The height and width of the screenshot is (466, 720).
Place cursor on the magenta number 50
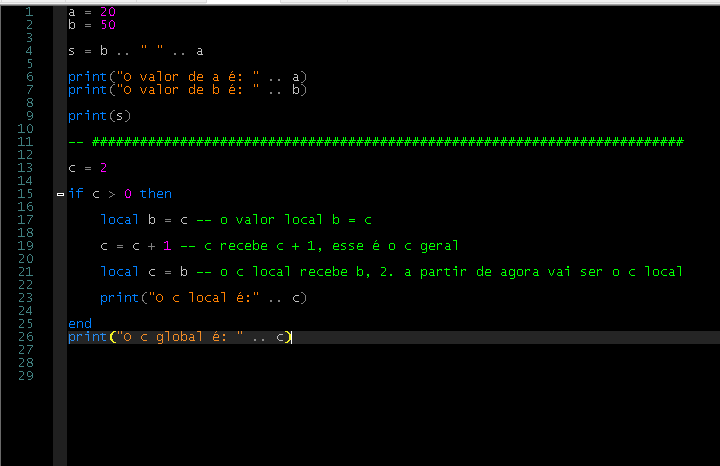click(x=108, y=24)
